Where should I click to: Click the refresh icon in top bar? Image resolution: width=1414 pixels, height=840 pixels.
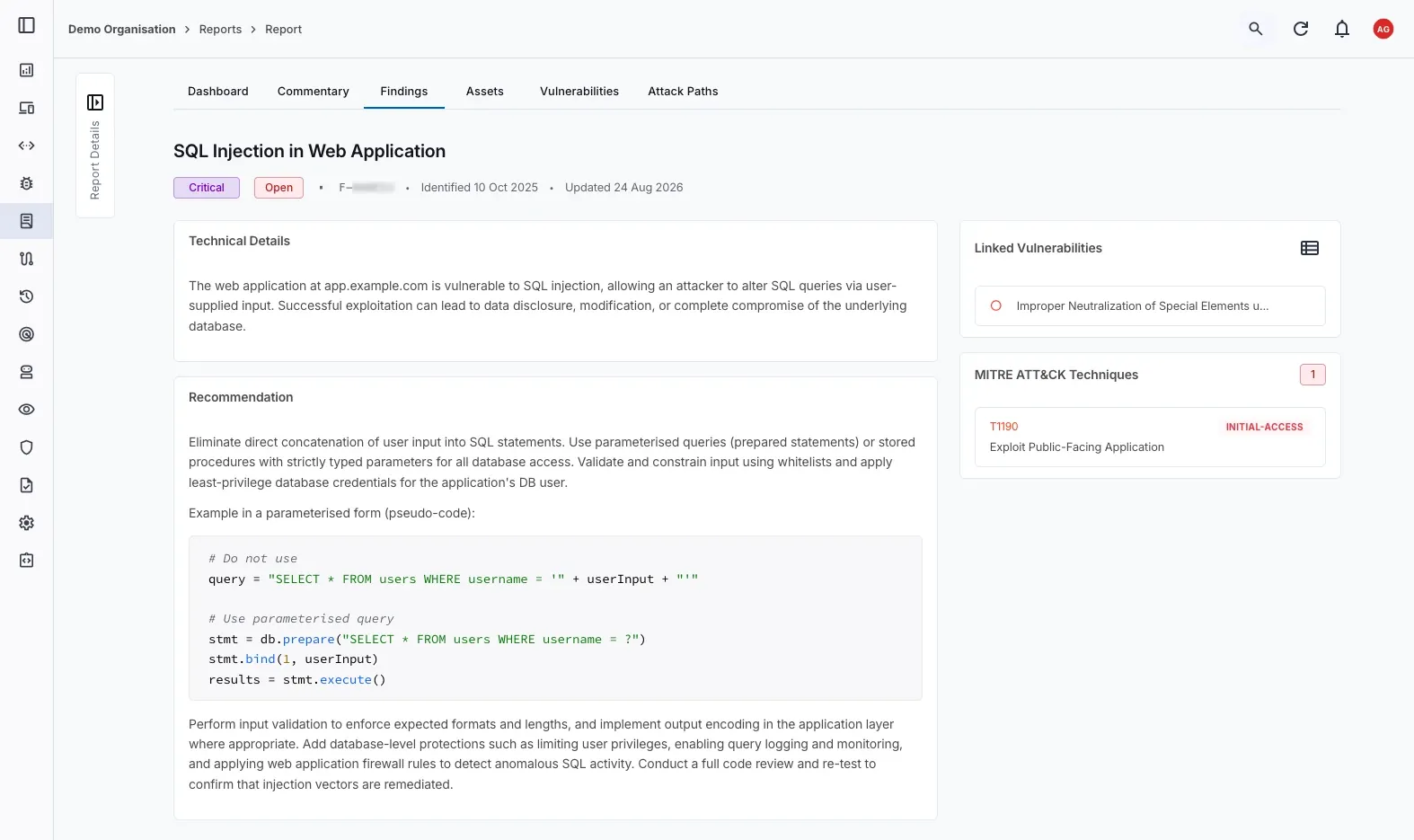click(1301, 29)
